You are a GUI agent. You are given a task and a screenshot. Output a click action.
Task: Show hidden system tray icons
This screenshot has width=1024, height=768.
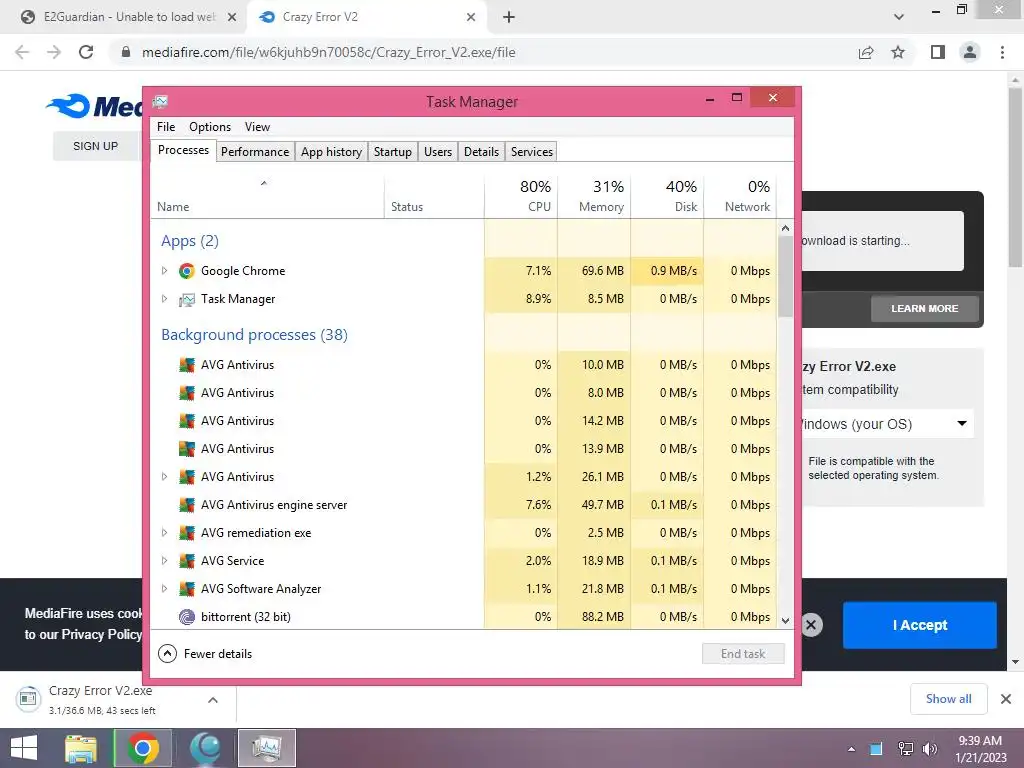pos(851,749)
